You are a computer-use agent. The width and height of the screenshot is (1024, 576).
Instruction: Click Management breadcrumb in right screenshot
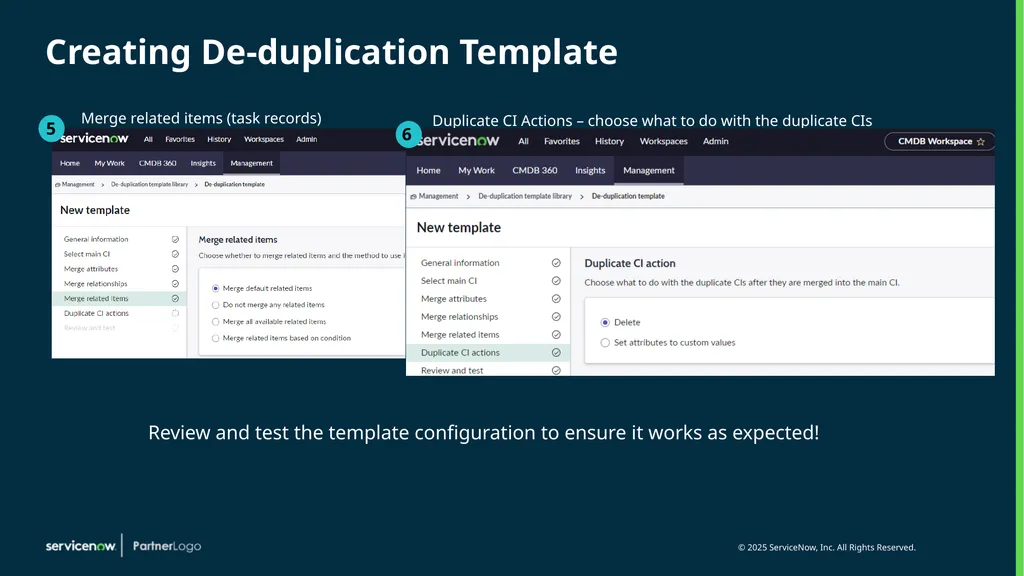pyautogui.click(x=438, y=196)
